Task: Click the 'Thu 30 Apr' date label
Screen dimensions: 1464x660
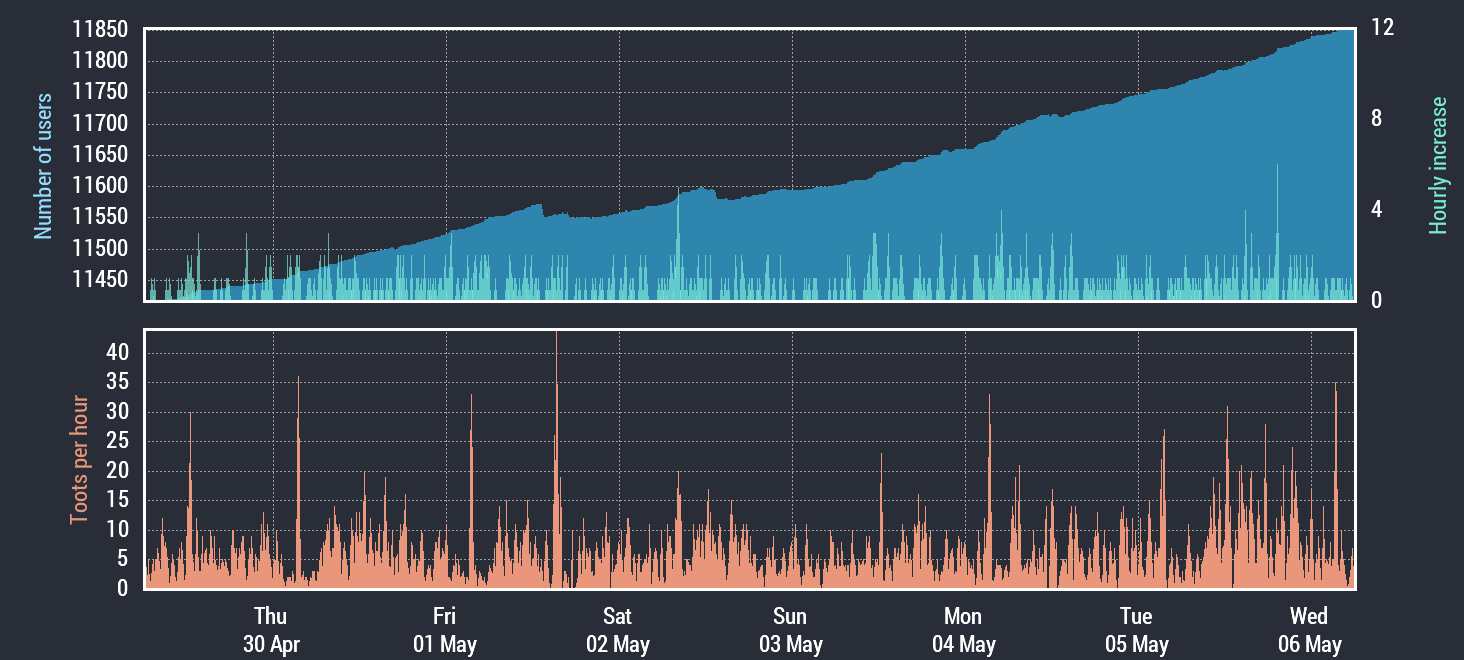Action: tap(271, 630)
